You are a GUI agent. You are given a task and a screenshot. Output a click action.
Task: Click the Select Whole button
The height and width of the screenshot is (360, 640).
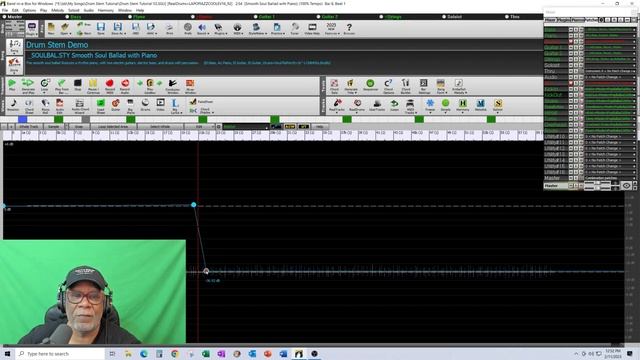click(160, 127)
